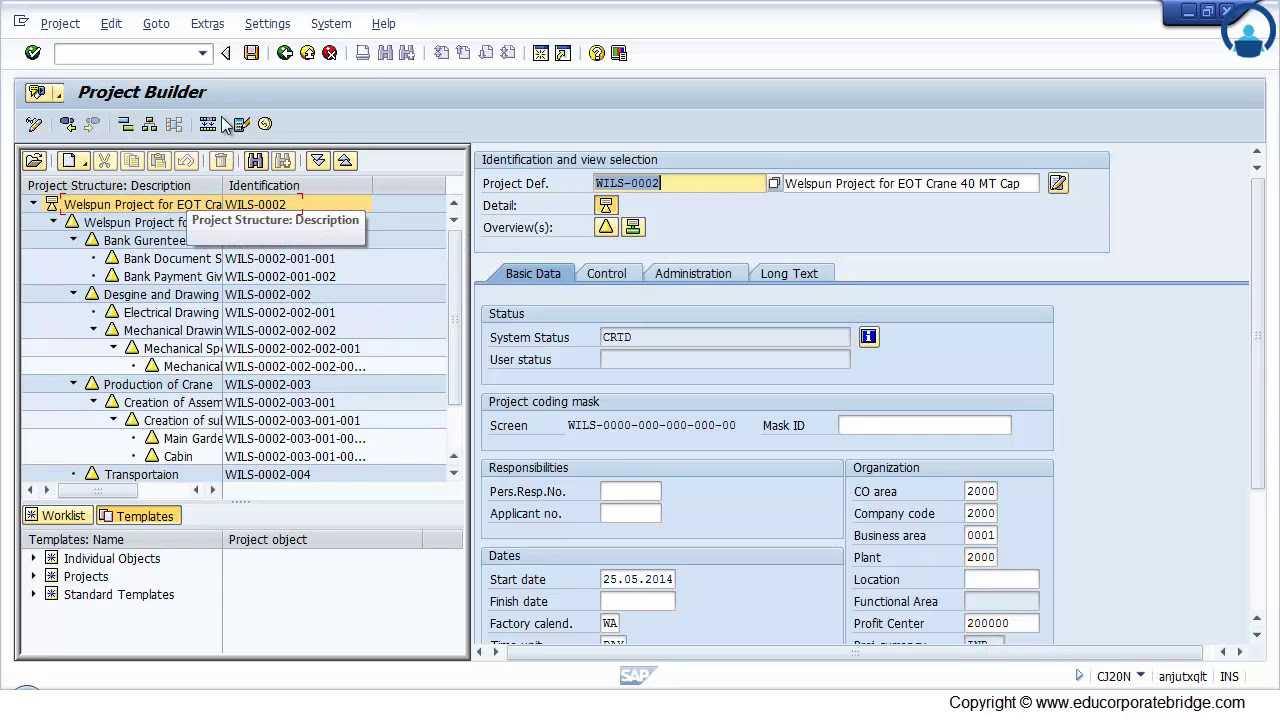
Task: Expand the Projects template node
Action: point(33,576)
